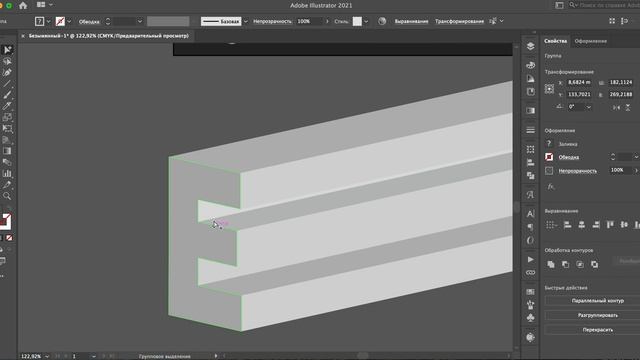Select the Column Graph tool
This screenshot has width=640, height=360.
click(7, 173)
